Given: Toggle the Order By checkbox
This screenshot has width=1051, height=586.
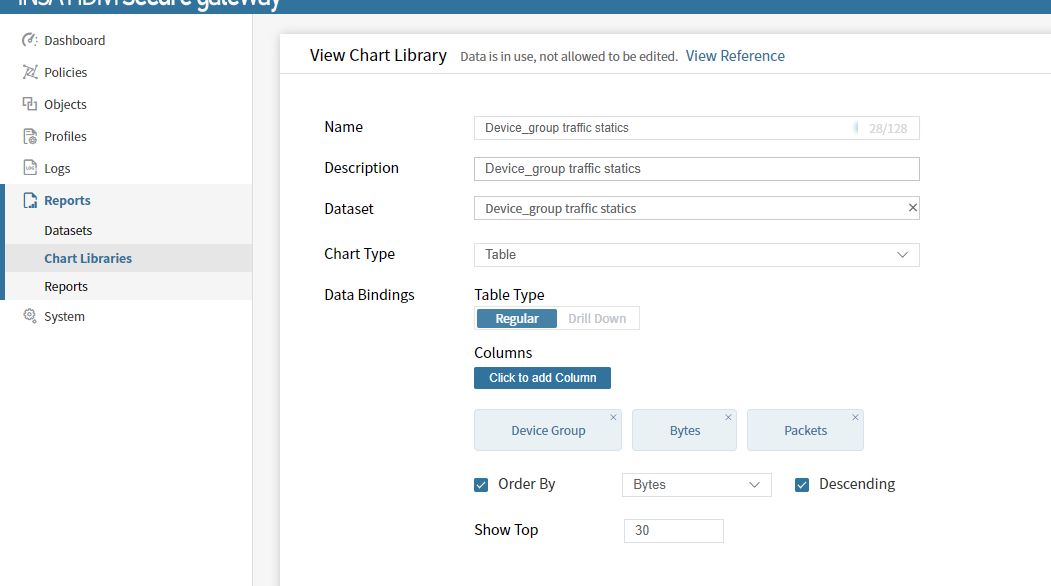Looking at the screenshot, I should coord(481,485).
